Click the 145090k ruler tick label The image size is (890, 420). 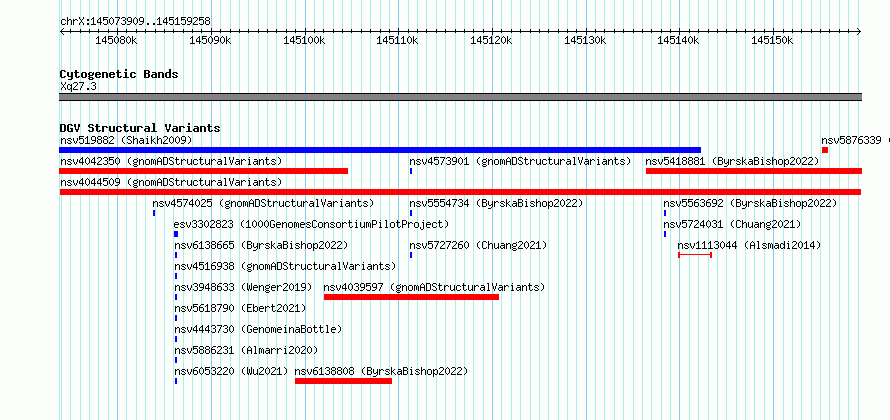[210, 41]
